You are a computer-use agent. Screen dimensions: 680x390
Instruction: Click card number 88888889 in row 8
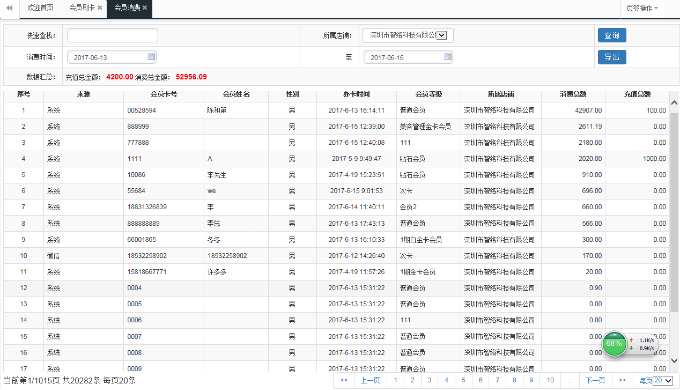[x=143, y=223]
